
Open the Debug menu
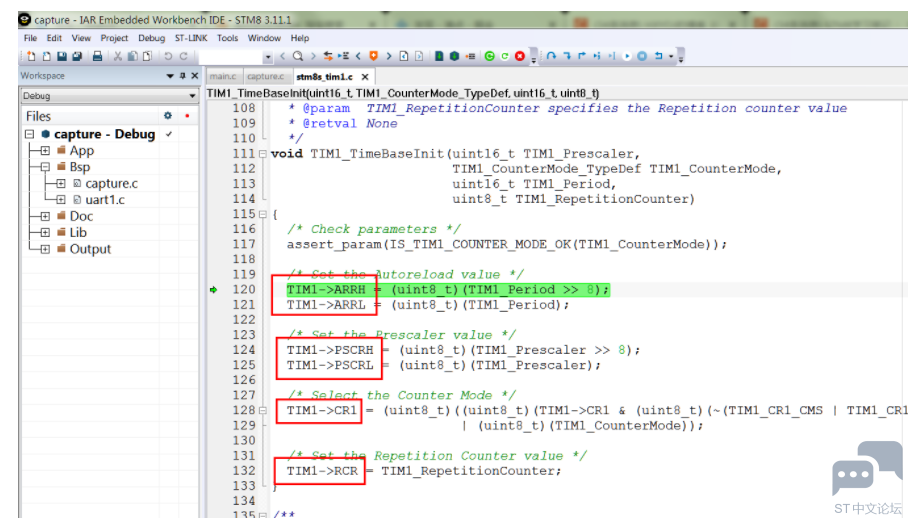pos(152,38)
